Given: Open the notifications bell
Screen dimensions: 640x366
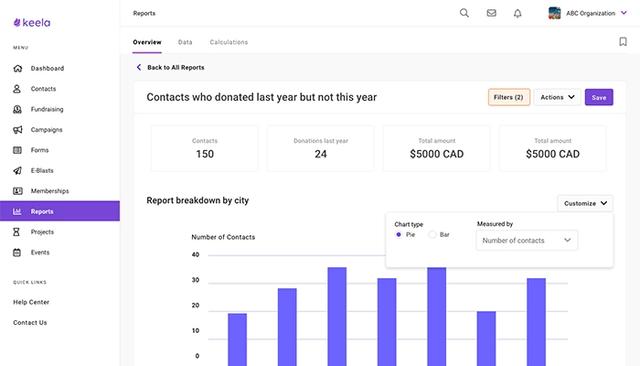Looking at the screenshot, I should pos(518,13).
